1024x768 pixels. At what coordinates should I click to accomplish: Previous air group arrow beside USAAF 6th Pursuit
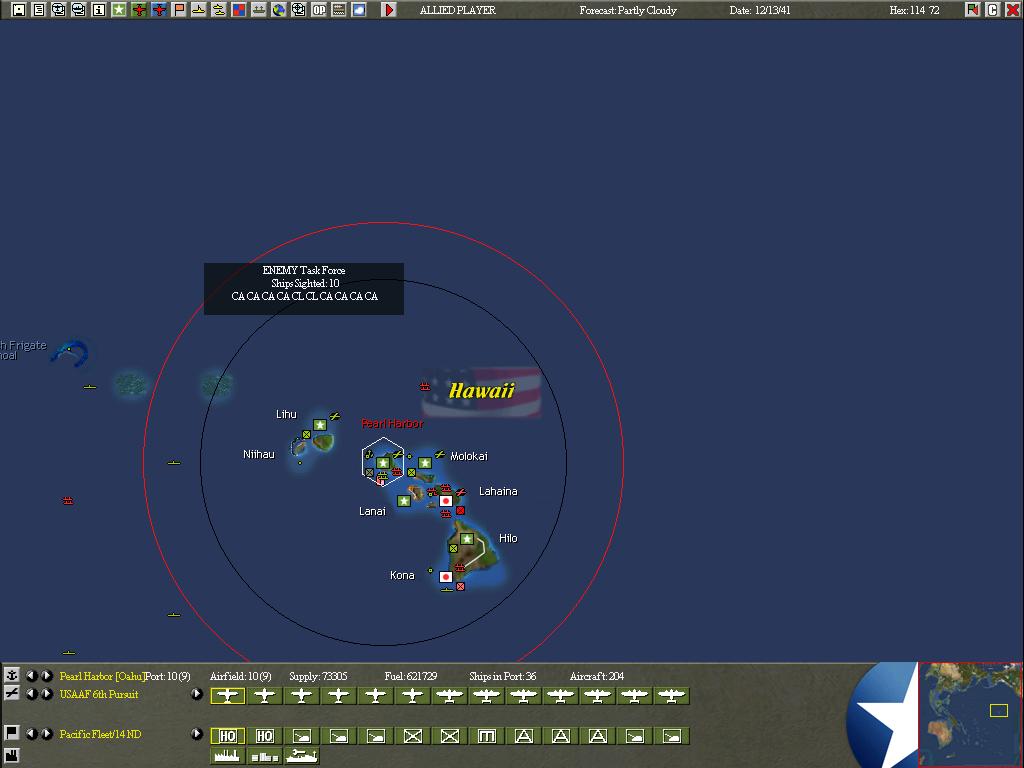31,694
